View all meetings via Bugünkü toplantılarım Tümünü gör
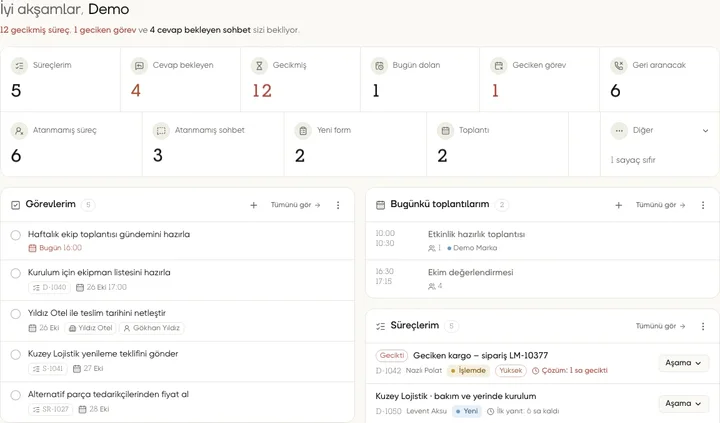 pos(660,205)
